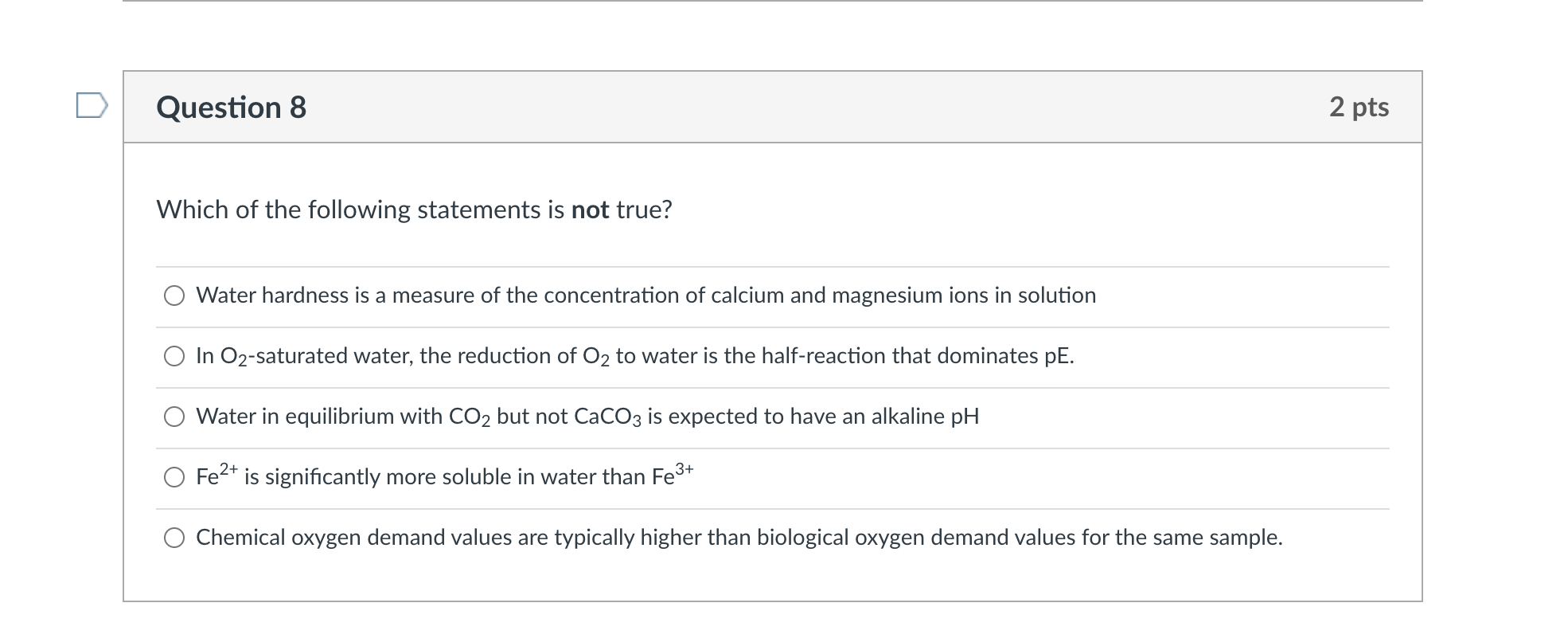Click the 'Question 8' heading
The height and width of the screenshot is (642, 1568).
click(x=231, y=108)
